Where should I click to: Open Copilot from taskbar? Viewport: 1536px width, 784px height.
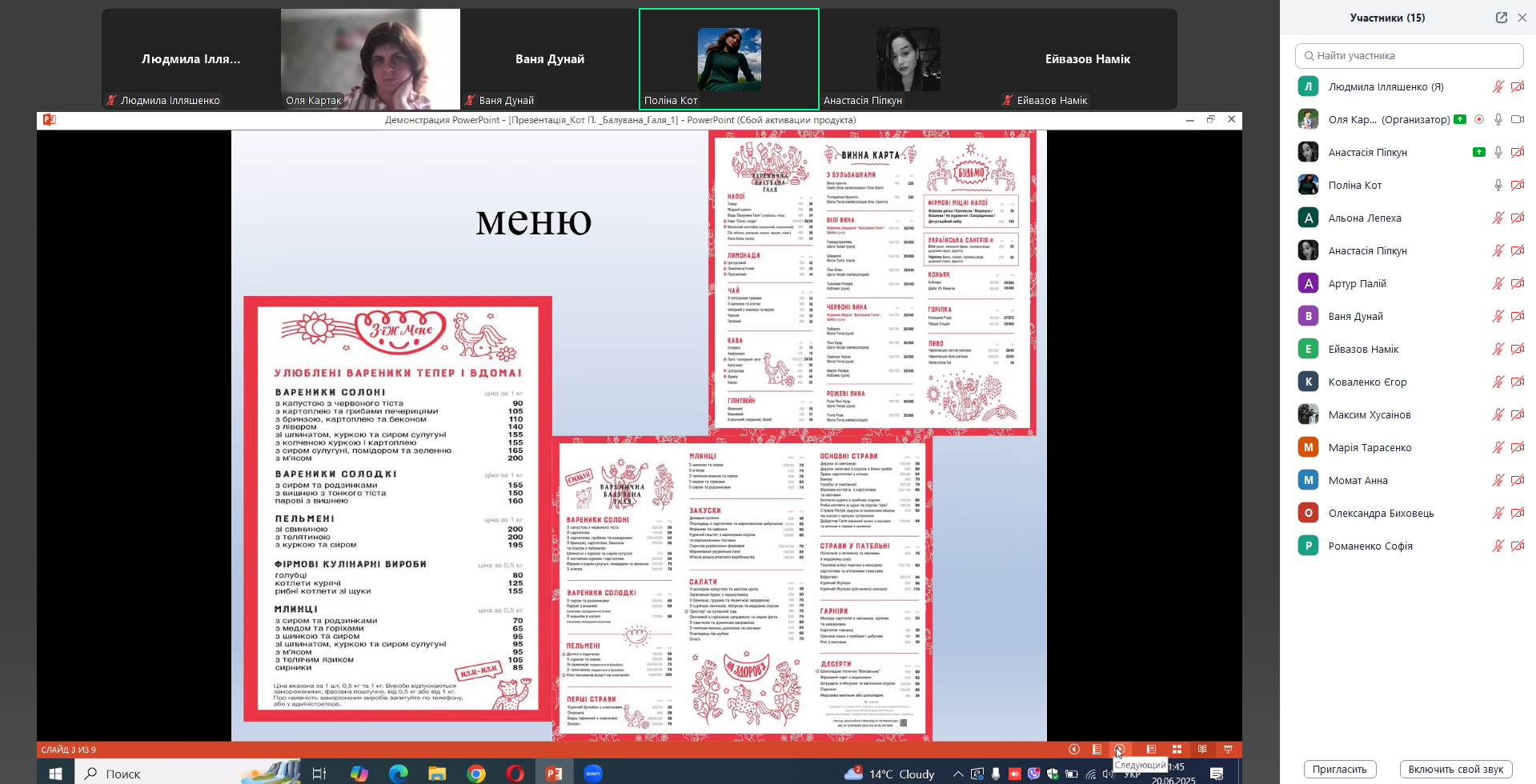(x=359, y=774)
